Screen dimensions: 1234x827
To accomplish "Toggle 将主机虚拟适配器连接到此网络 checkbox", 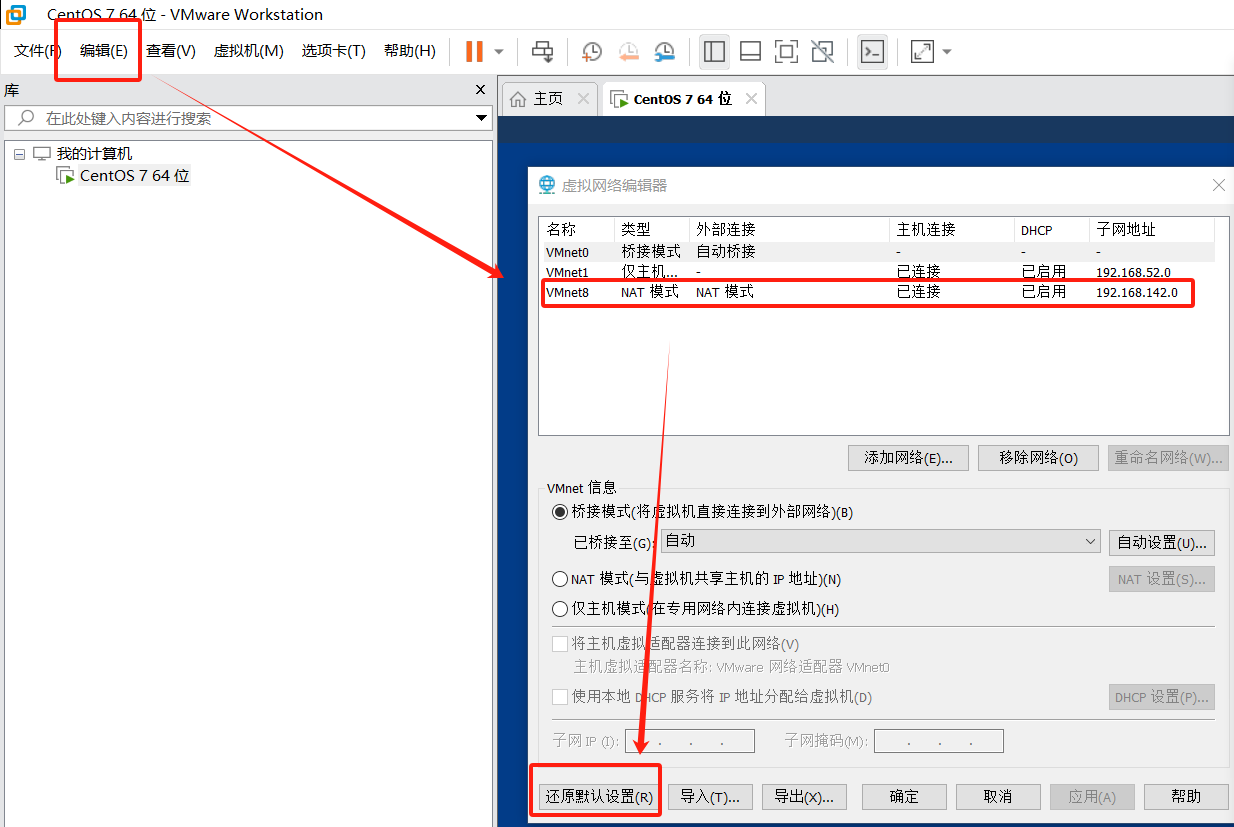I will coord(560,644).
